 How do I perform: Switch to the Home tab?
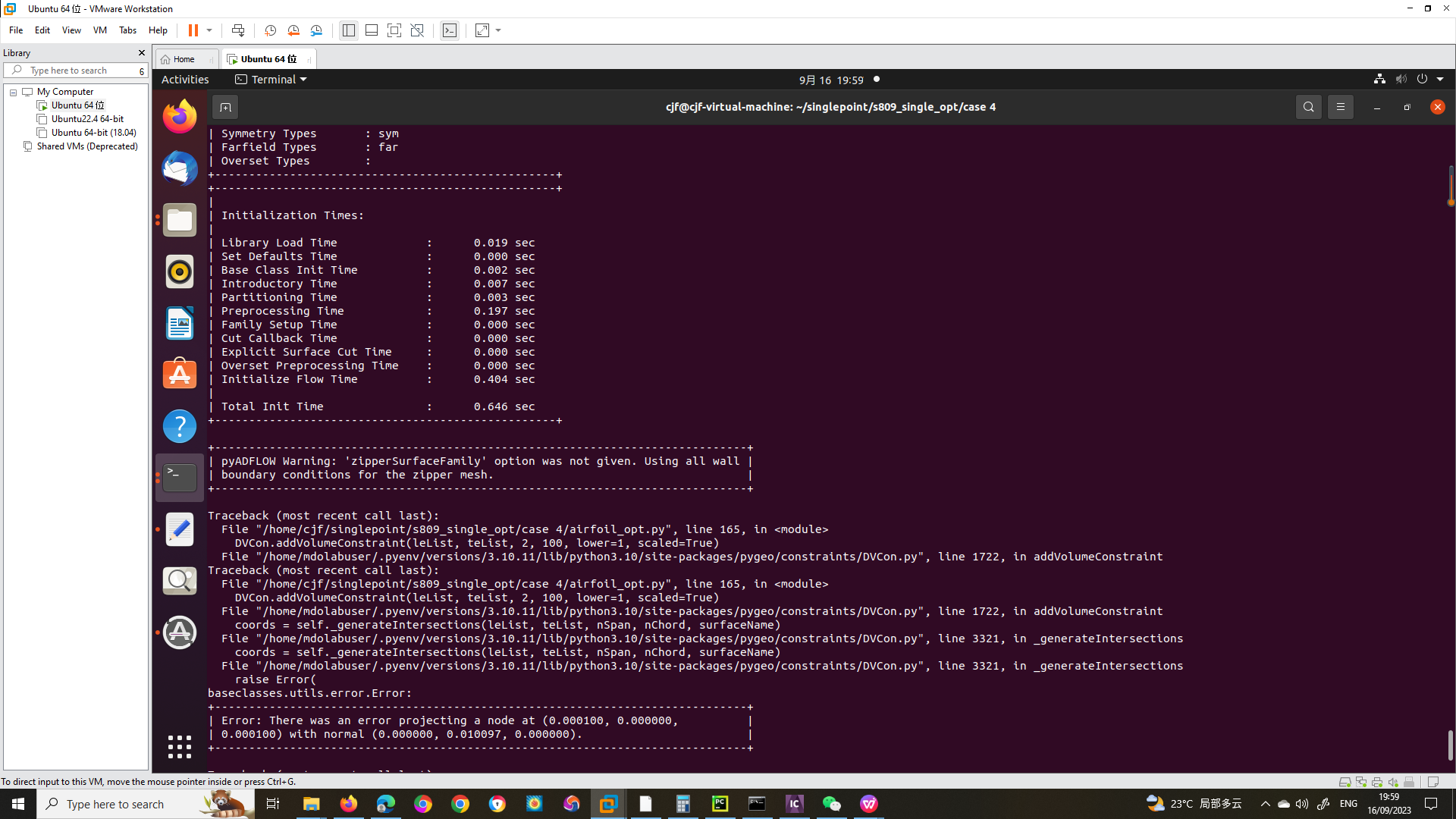click(182, 58)
